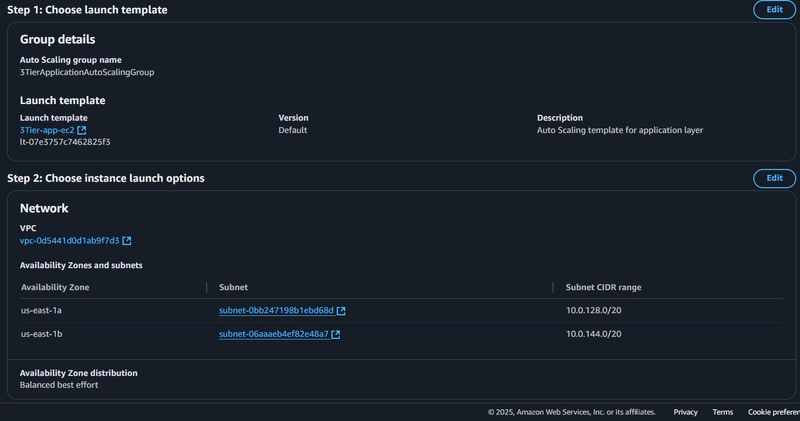This screenshot has width=800, height=421.
Task: Click external link icon next to VPC ID
Action: (127, 240)
